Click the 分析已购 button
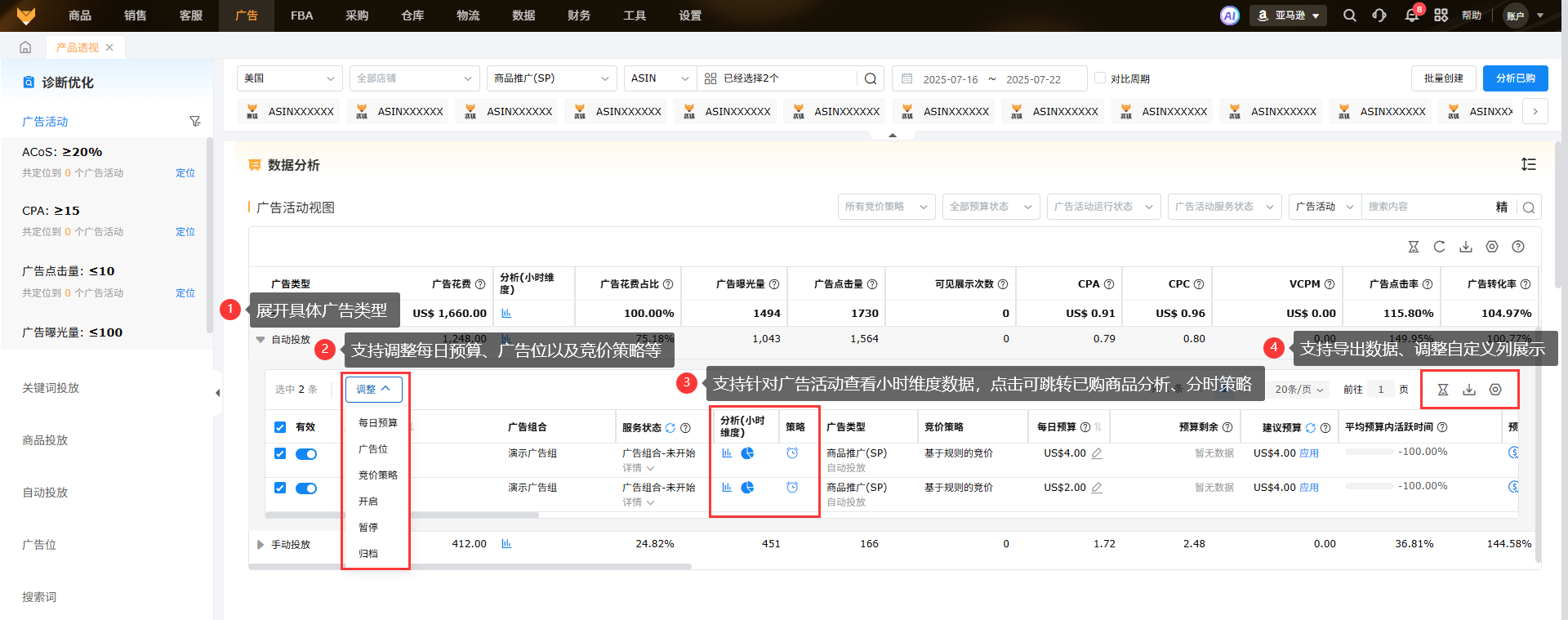 click(1515, 78)
